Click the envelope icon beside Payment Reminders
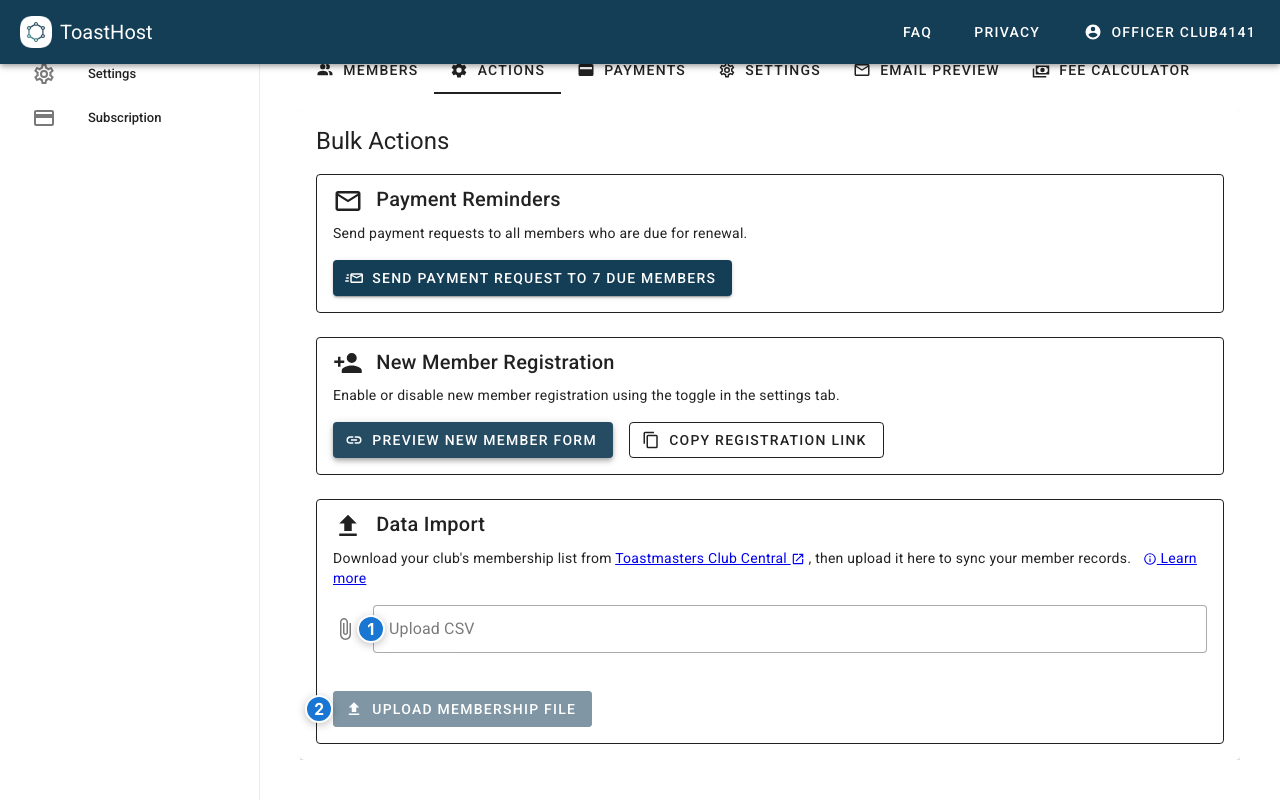 (348, 200)
